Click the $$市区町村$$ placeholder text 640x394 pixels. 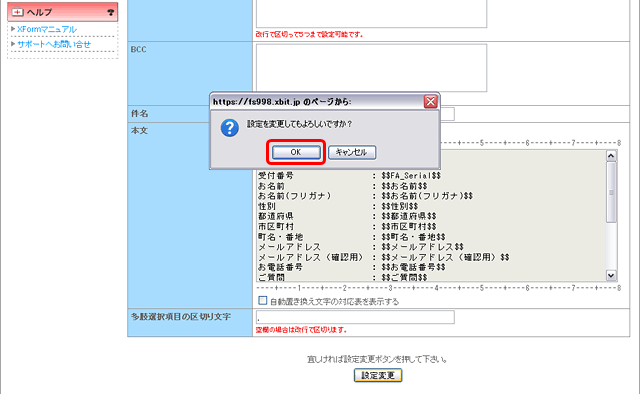[x=409, y=226]
